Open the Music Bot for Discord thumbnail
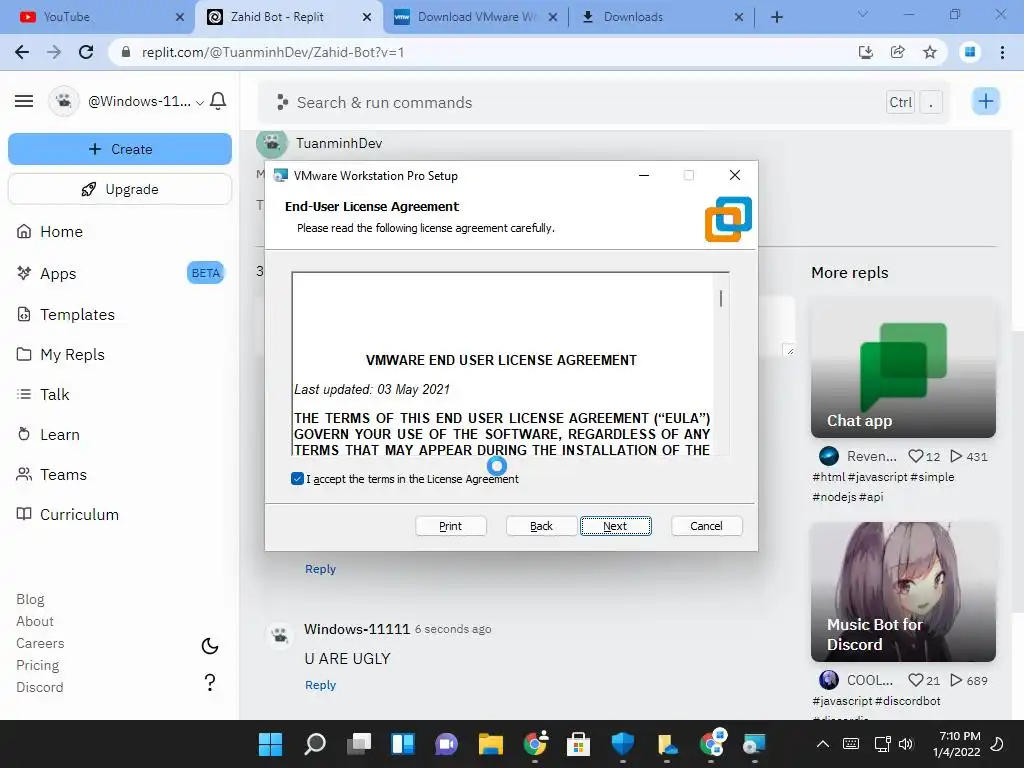 (903, 592)
